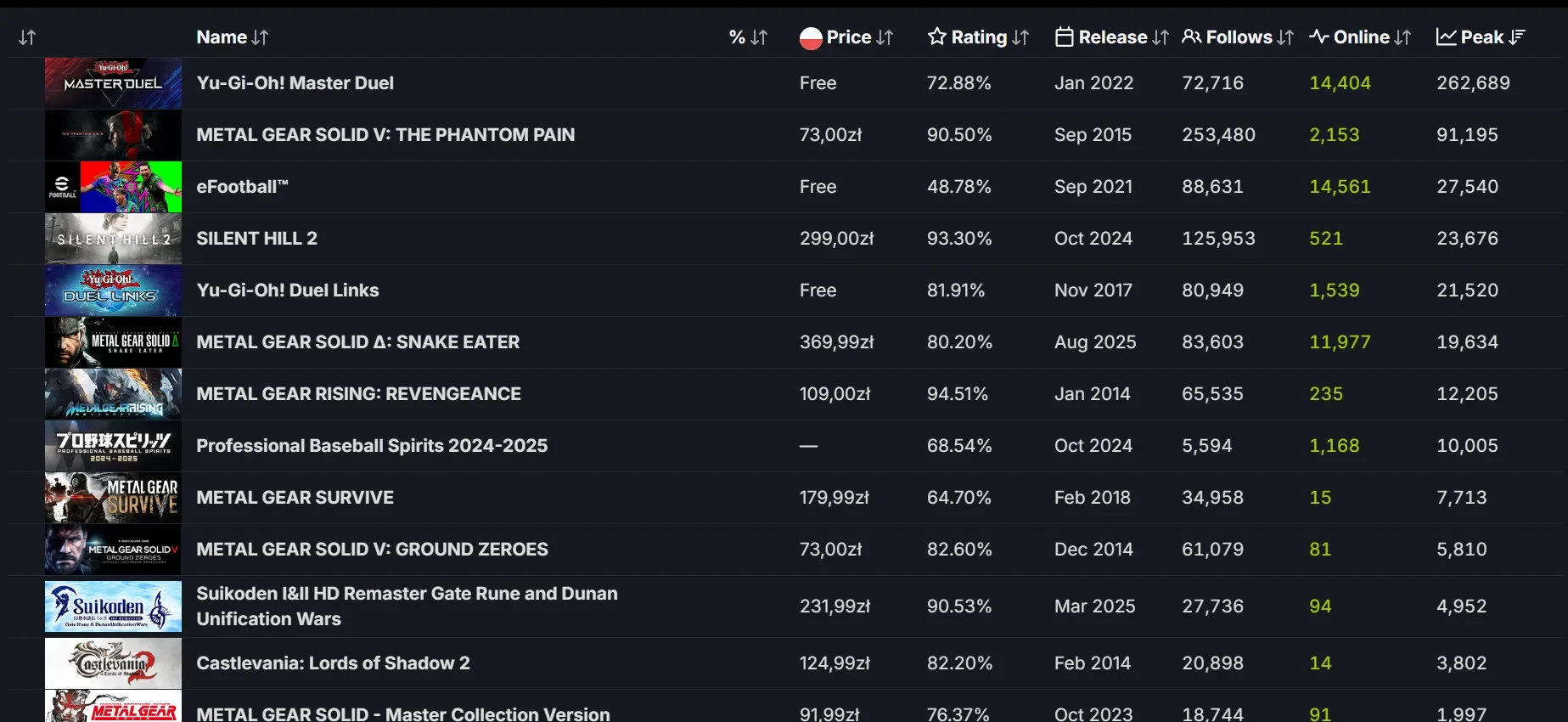Click the METAL GEAR SURVIVE cover image
The width and height of the screenshot is (1568, 722).
click(113, 498)
